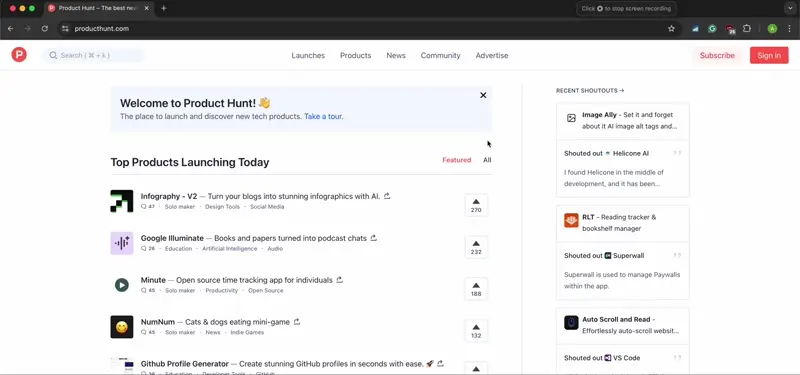The height and width of the screenshot is (375, 800).
Task: Upvote NumNum with 132 votes
Action: [x=476, y=331]
